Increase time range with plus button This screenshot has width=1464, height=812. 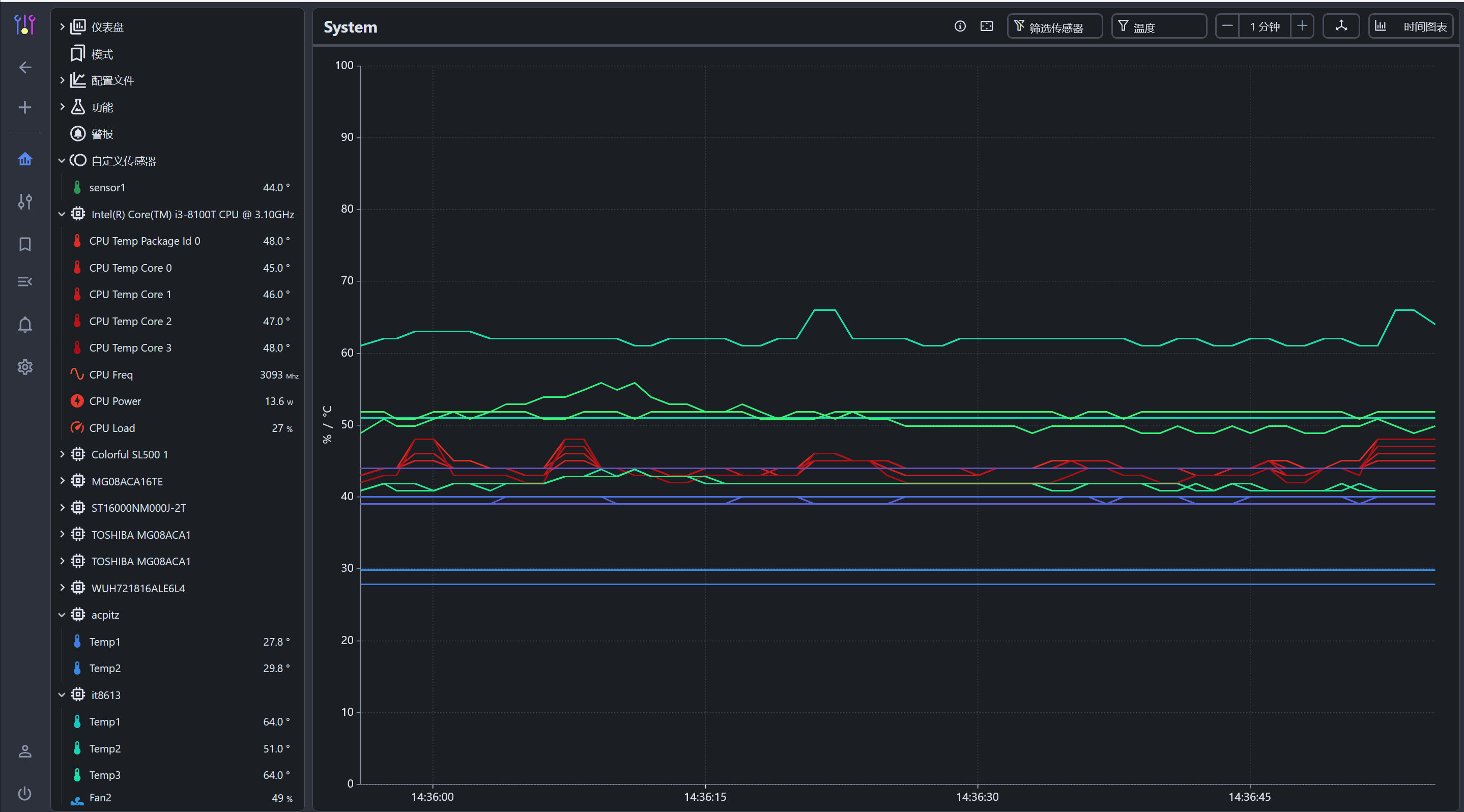point(1302,26)
